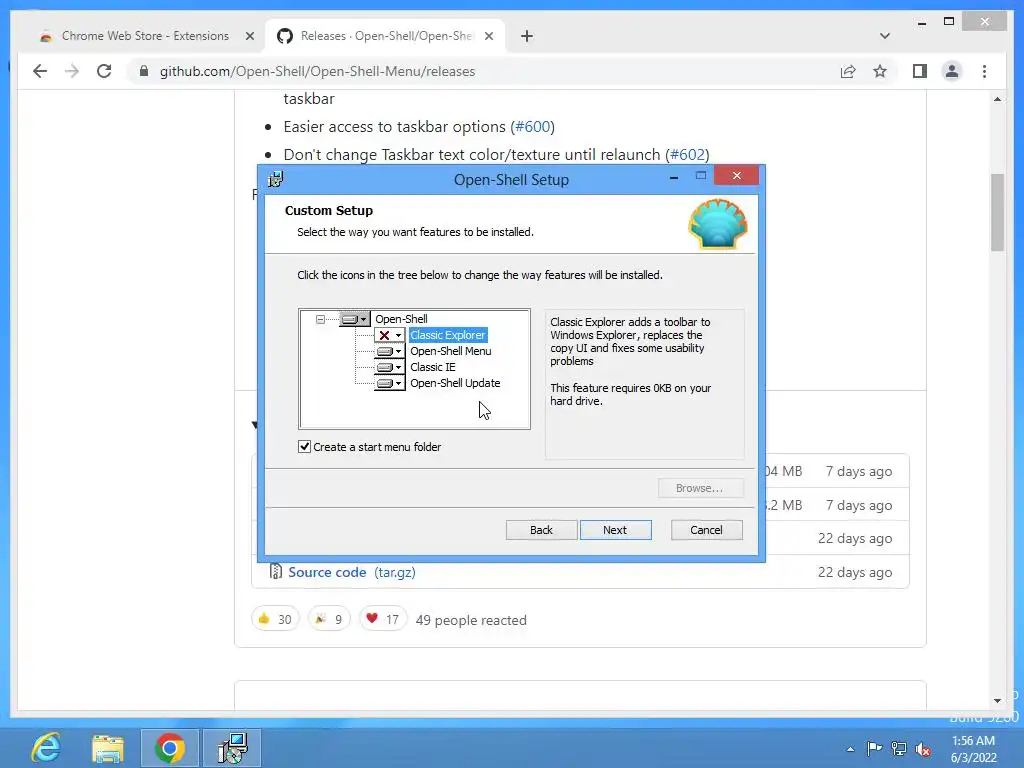Open the root Open-Shell feature dropdown
This screenshot has width=1024, height=768.
pyautogui.click(x=355, y=319)
